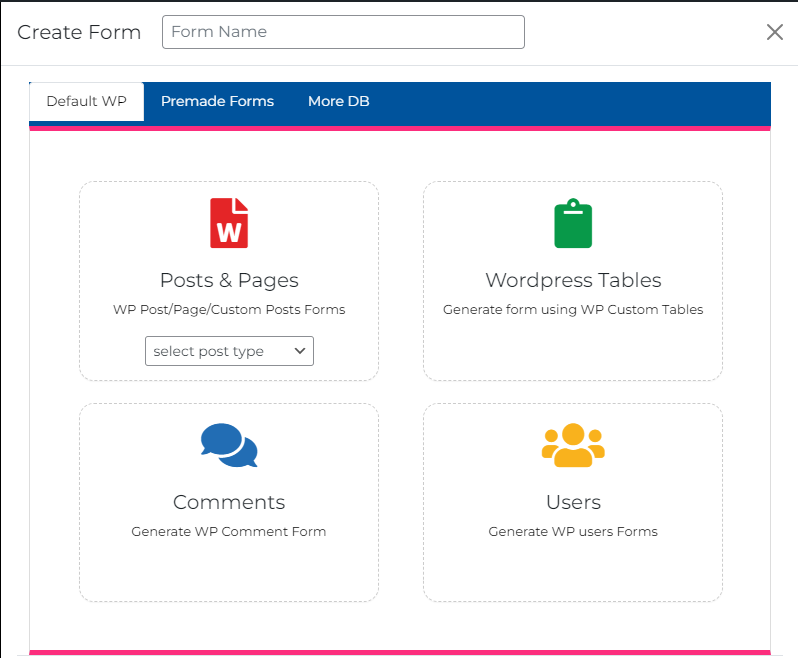Image resolution: width=798 pixels, height=658 pixels.
Task: Focus the Form Name input field
Action: click(343, 32)
